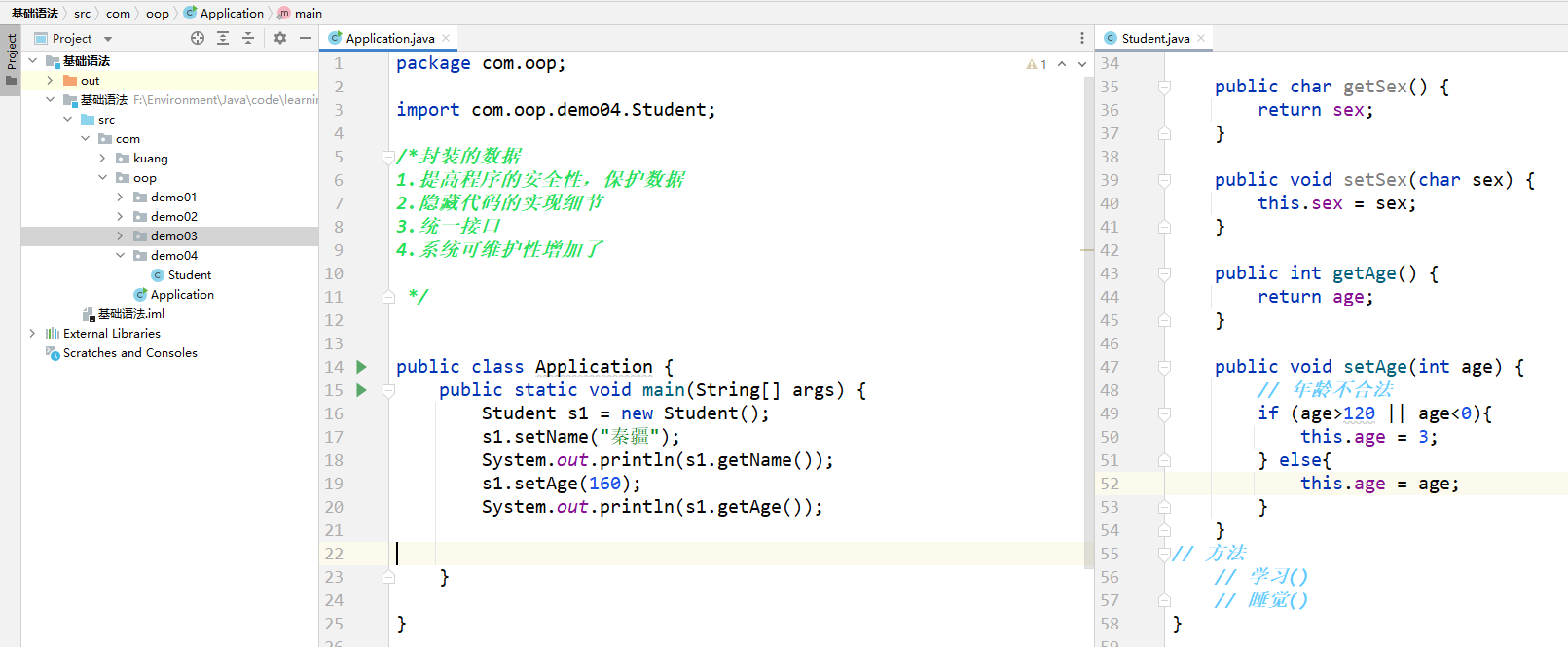Open editor tabs three-dot options menu

tap(1082, 38)
